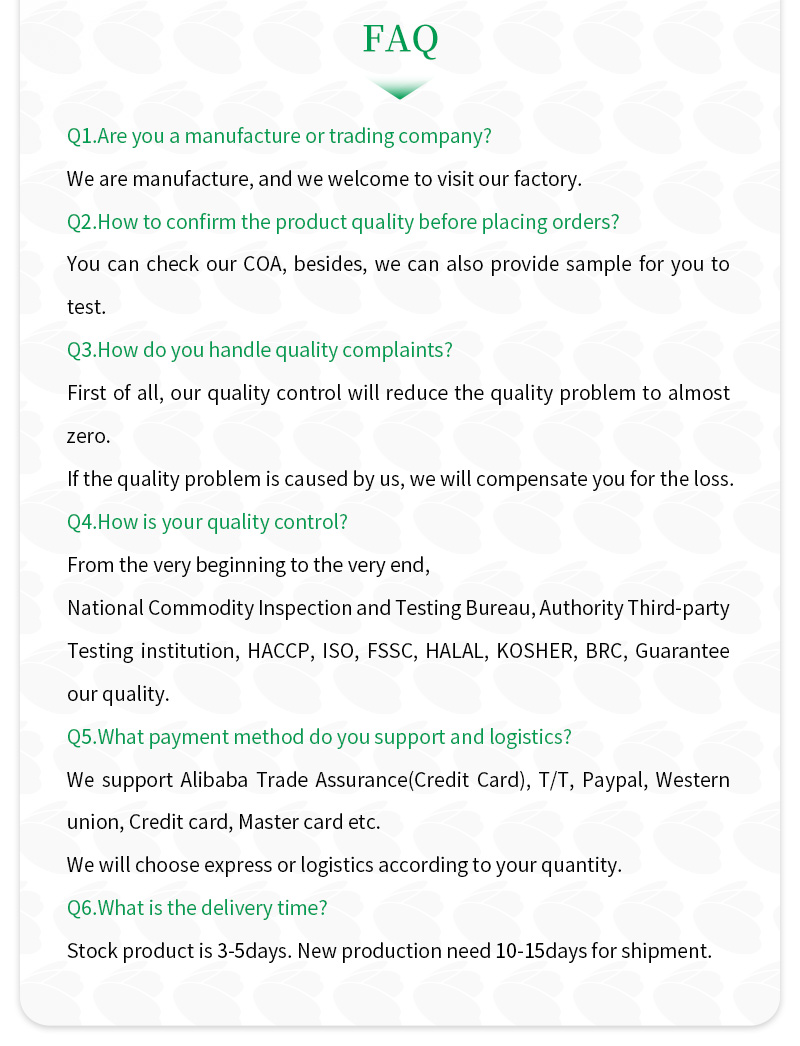800x1046 pixels.
Task: Open the Q6 delivery time question
Action: point(197,908)
